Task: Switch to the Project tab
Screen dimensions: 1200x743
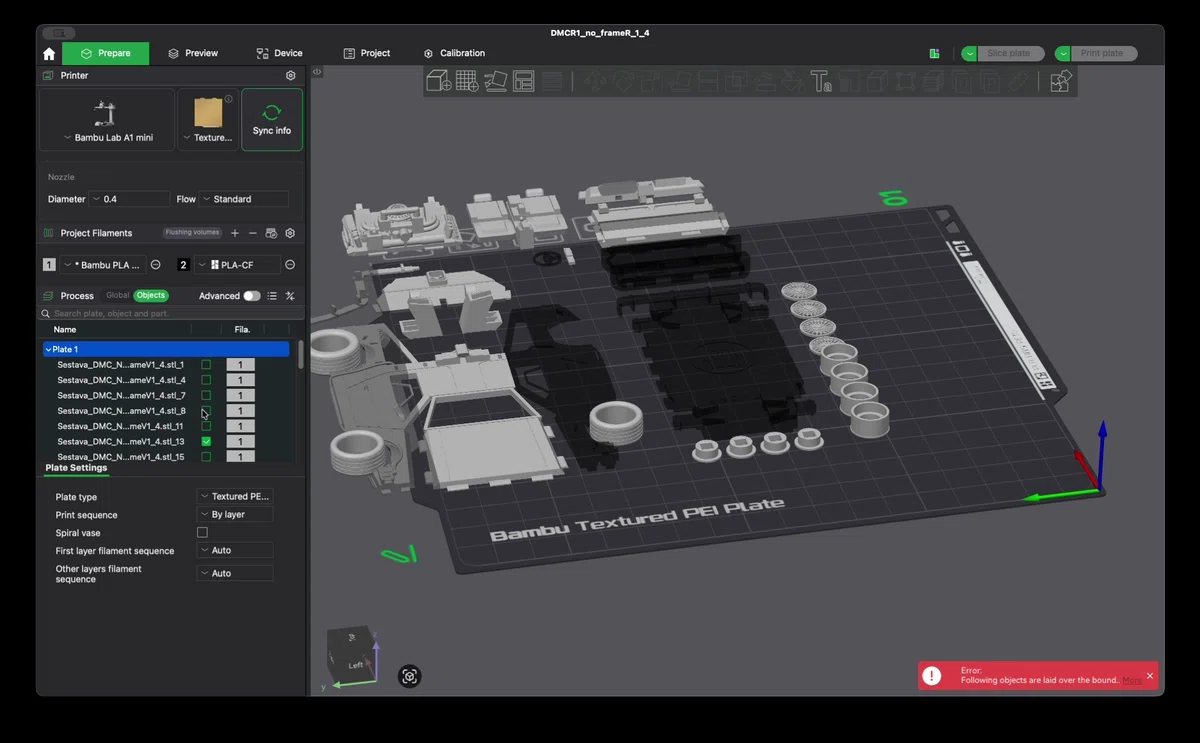Action: 367,53
